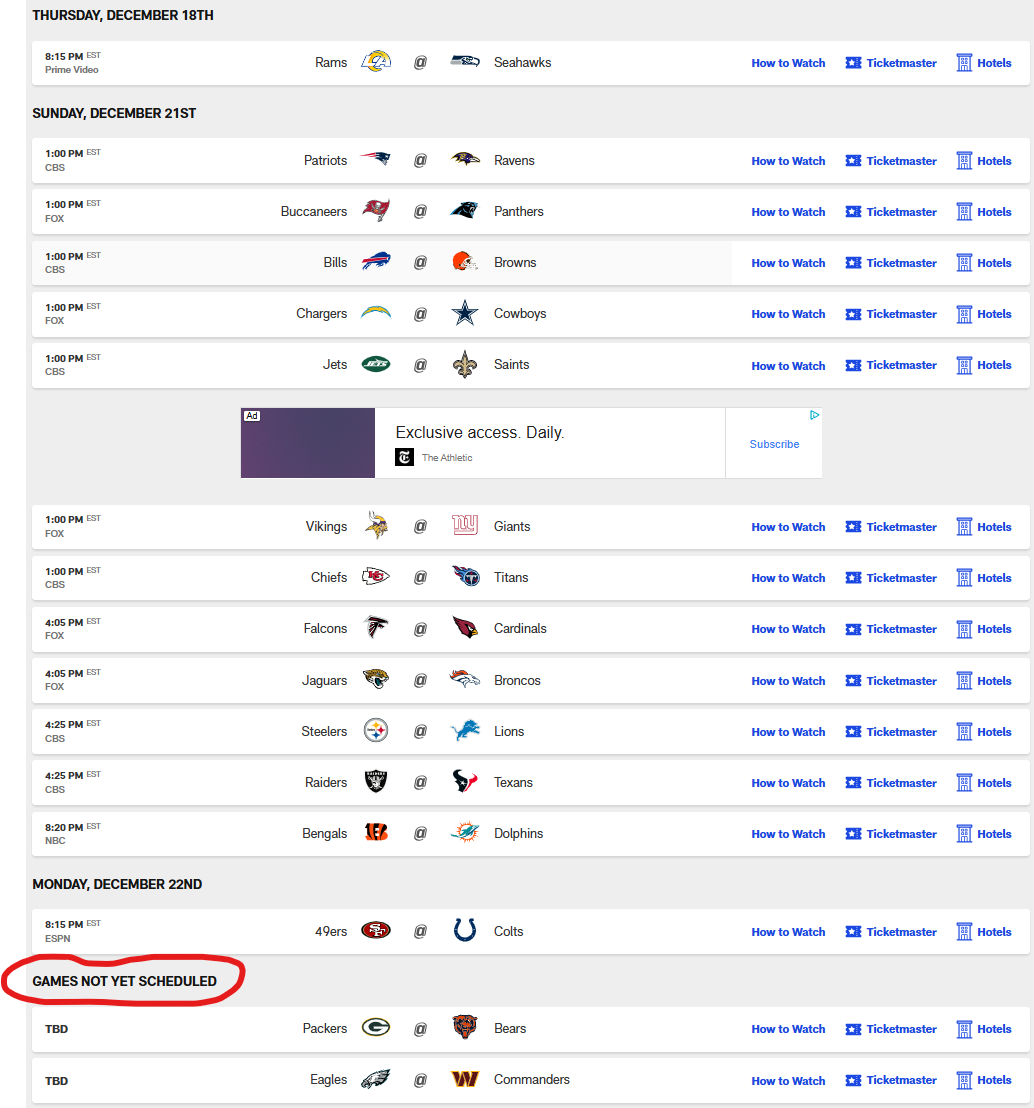Viewport: 1034px width, 1108px height.
Task: Click the 49ers team logo
Action: 376,931
